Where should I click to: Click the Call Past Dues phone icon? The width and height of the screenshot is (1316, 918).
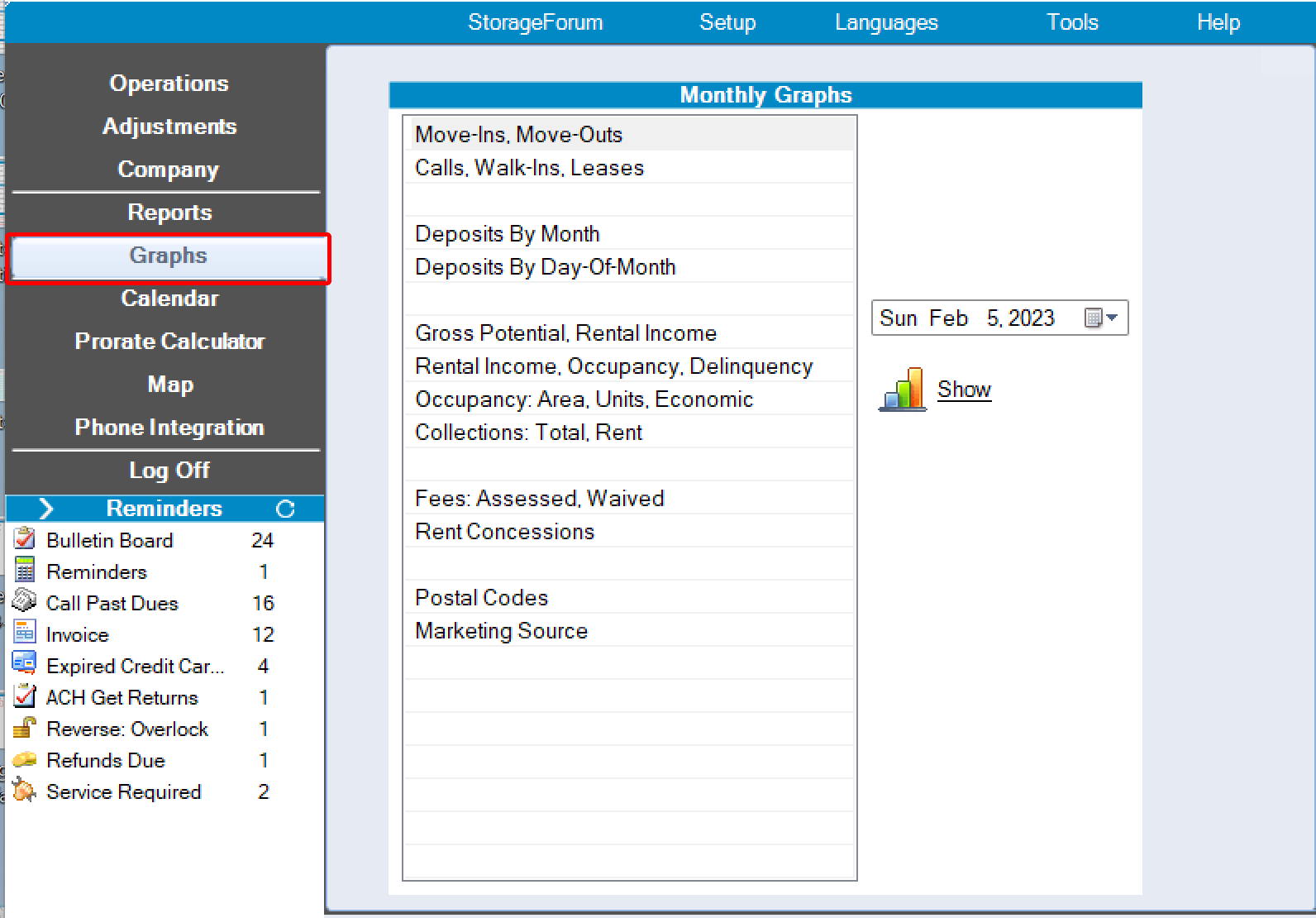pyautogui.click(x=25, y=601)
